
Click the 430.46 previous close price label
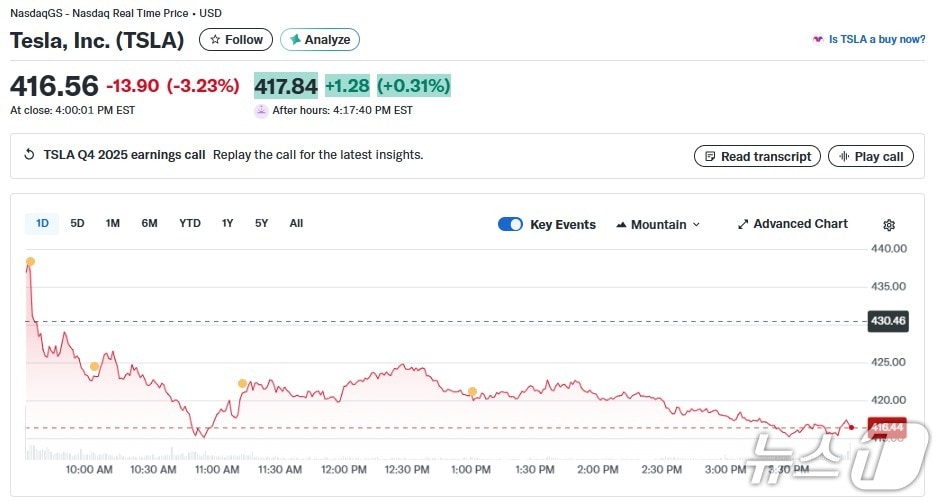coord(887,322)
